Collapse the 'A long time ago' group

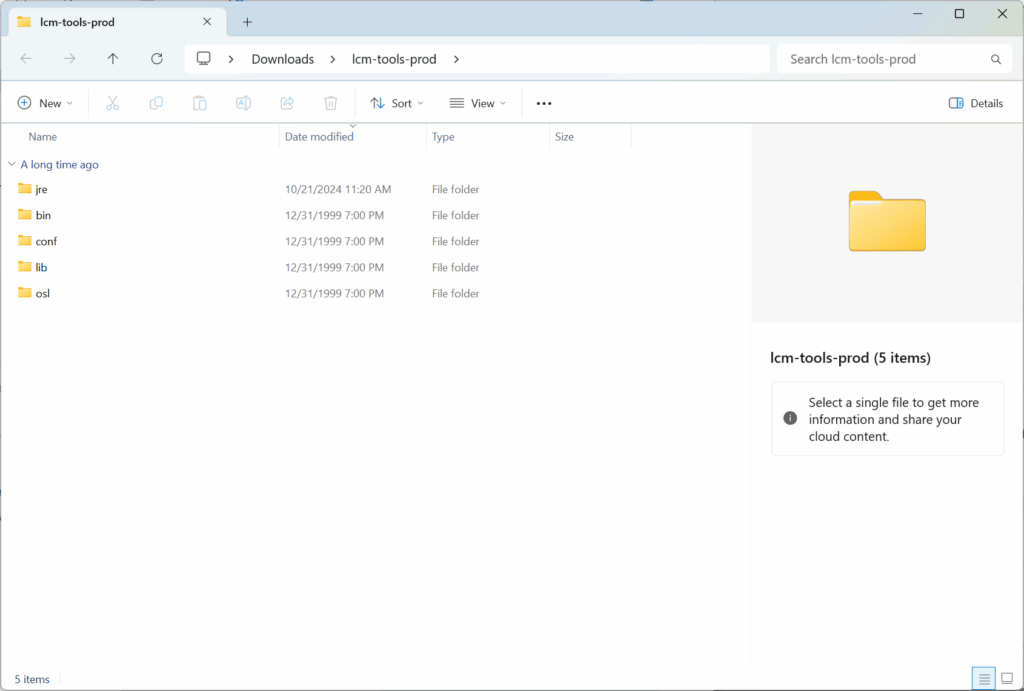click(x=11, y=164)
